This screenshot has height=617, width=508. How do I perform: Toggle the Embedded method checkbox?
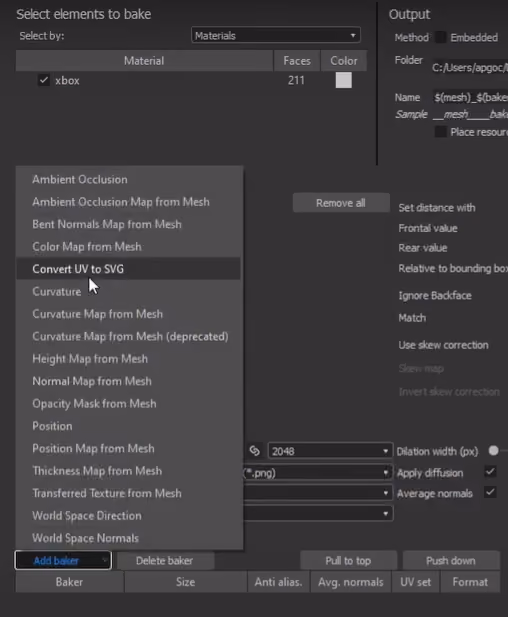click(x=441, y=37)
